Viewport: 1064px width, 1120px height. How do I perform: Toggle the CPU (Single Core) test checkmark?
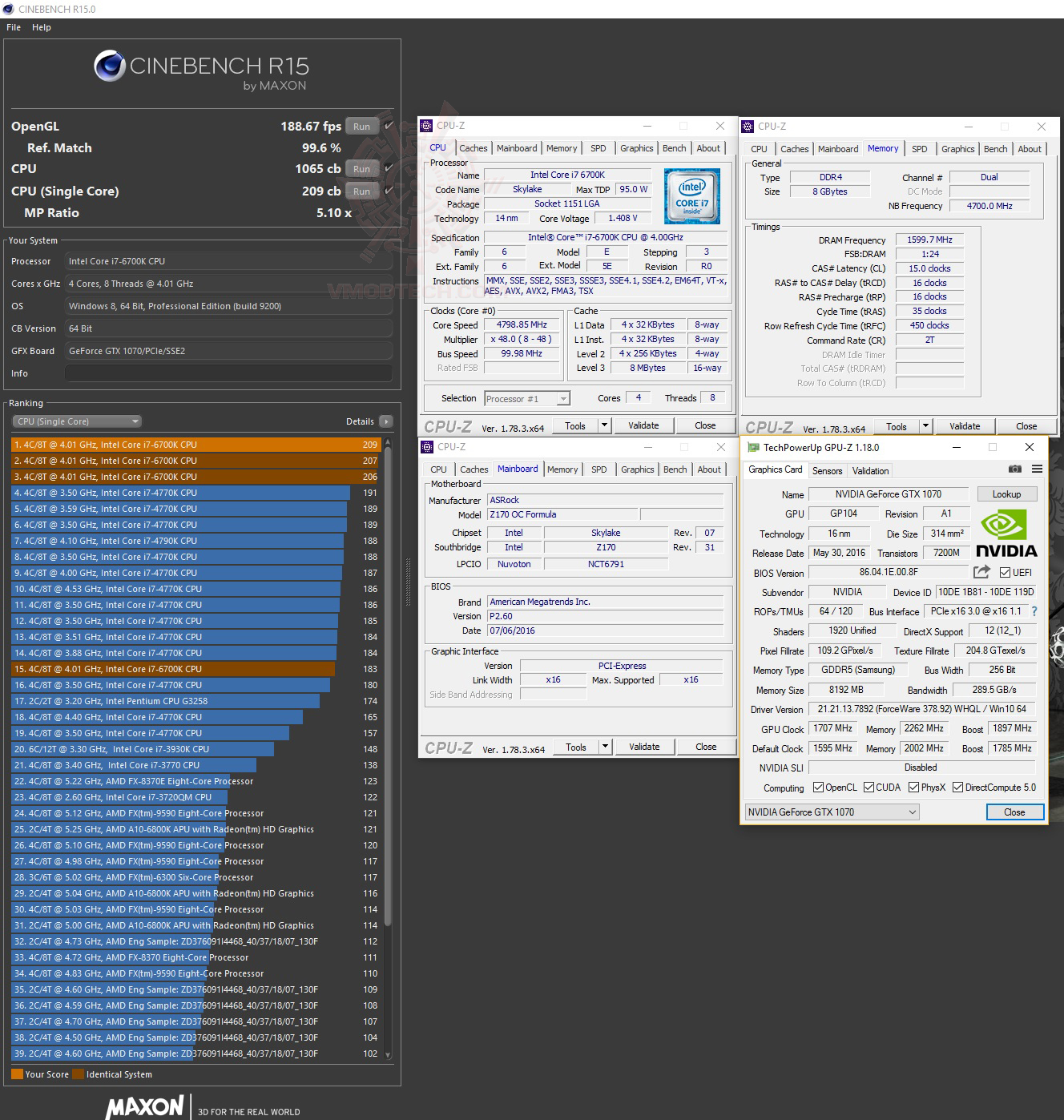[389, 191]
